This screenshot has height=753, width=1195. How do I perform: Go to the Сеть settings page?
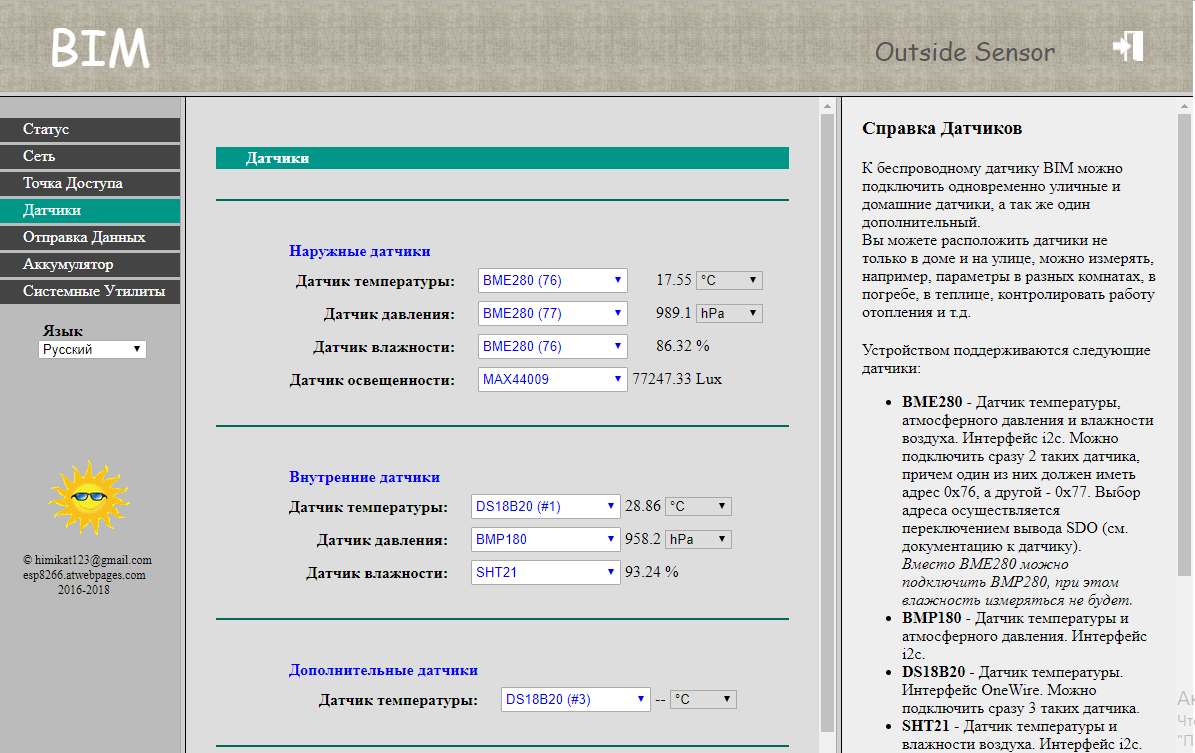coord(90,157)
